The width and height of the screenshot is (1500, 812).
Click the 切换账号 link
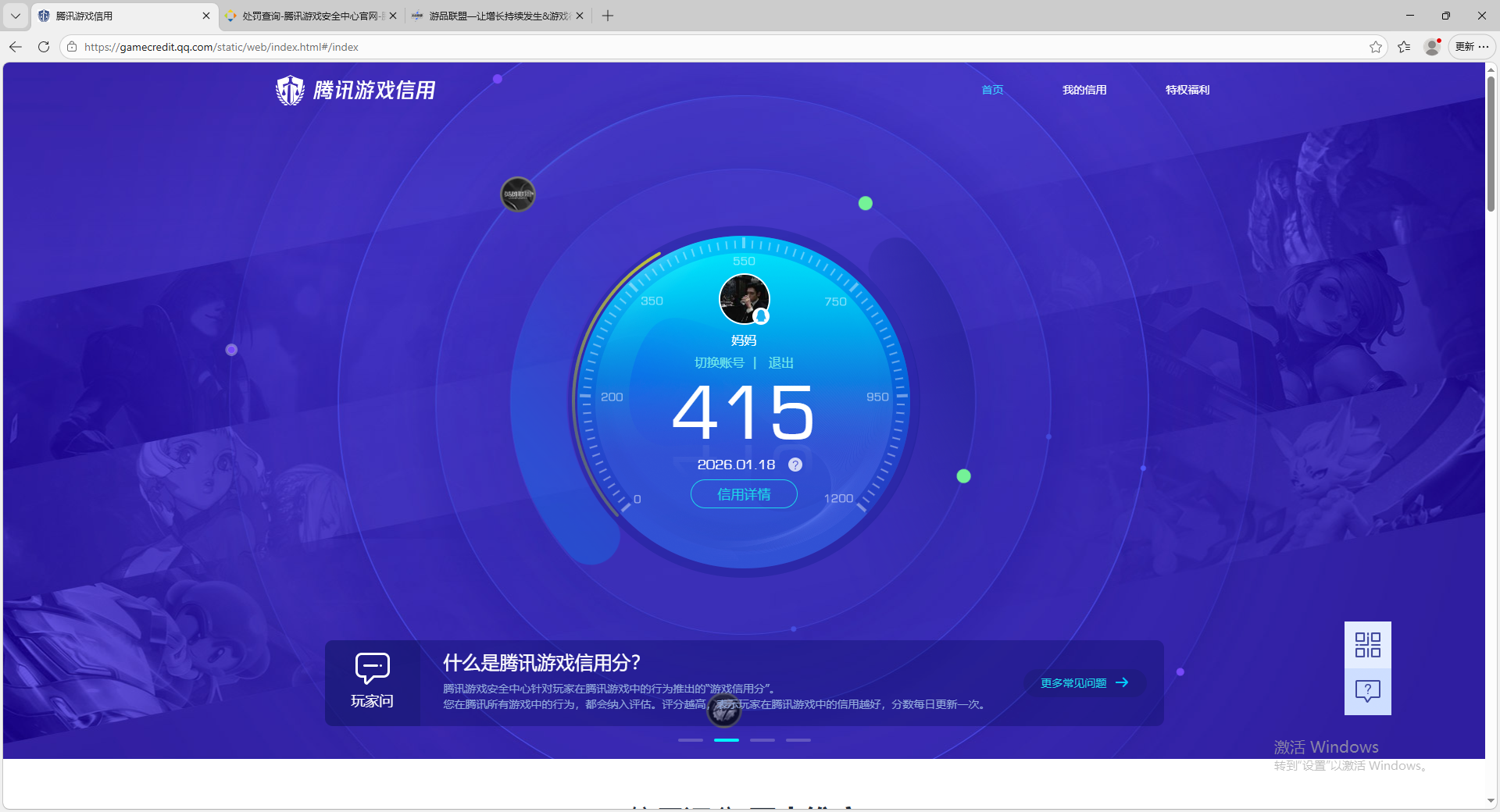[720, 362]
